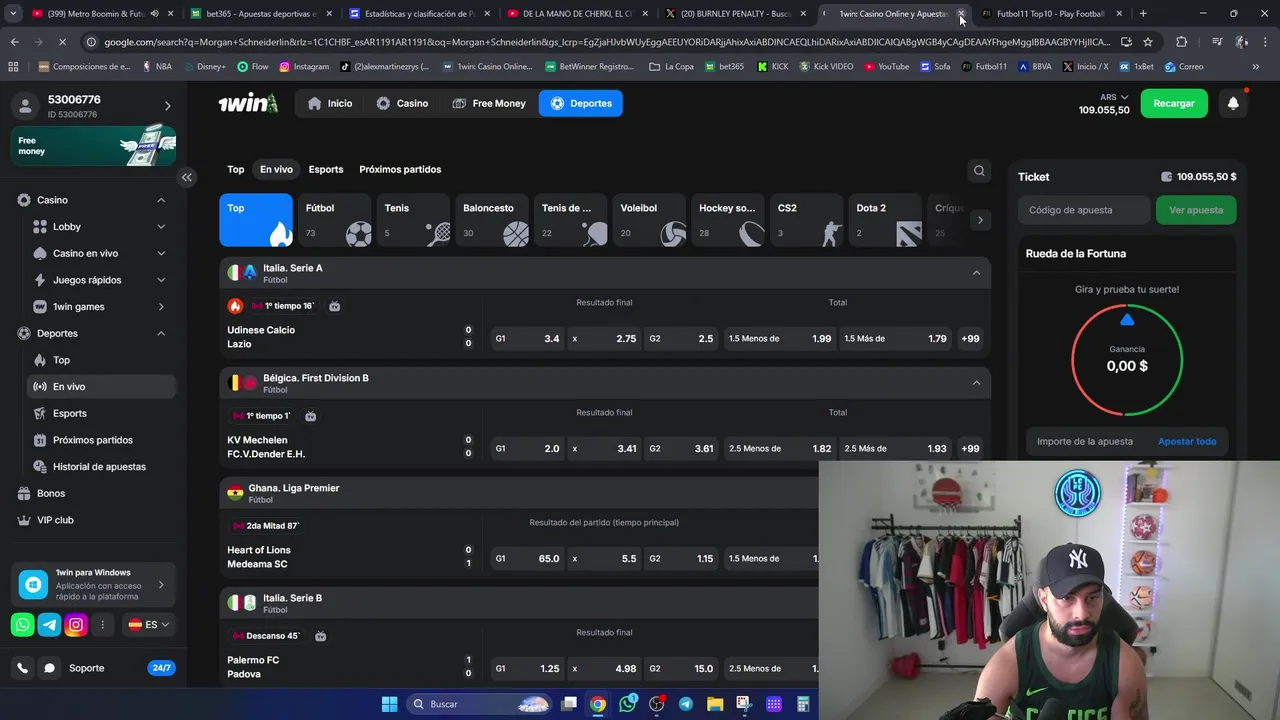This screenshot has height=720, width=1280.
Task: Select the Tenis sport filter
Action: 415,220
